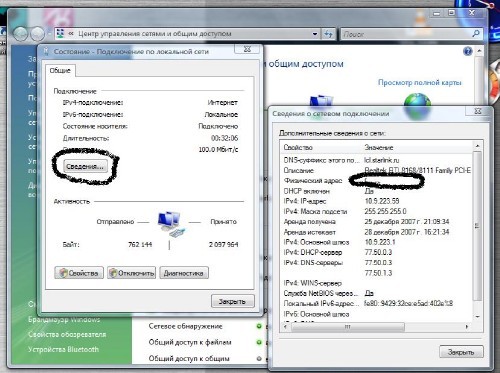This screenshot has height=373, width=500.
Task: Click green status dot beside Общий доступ к файлам
Action: point(259,342)
